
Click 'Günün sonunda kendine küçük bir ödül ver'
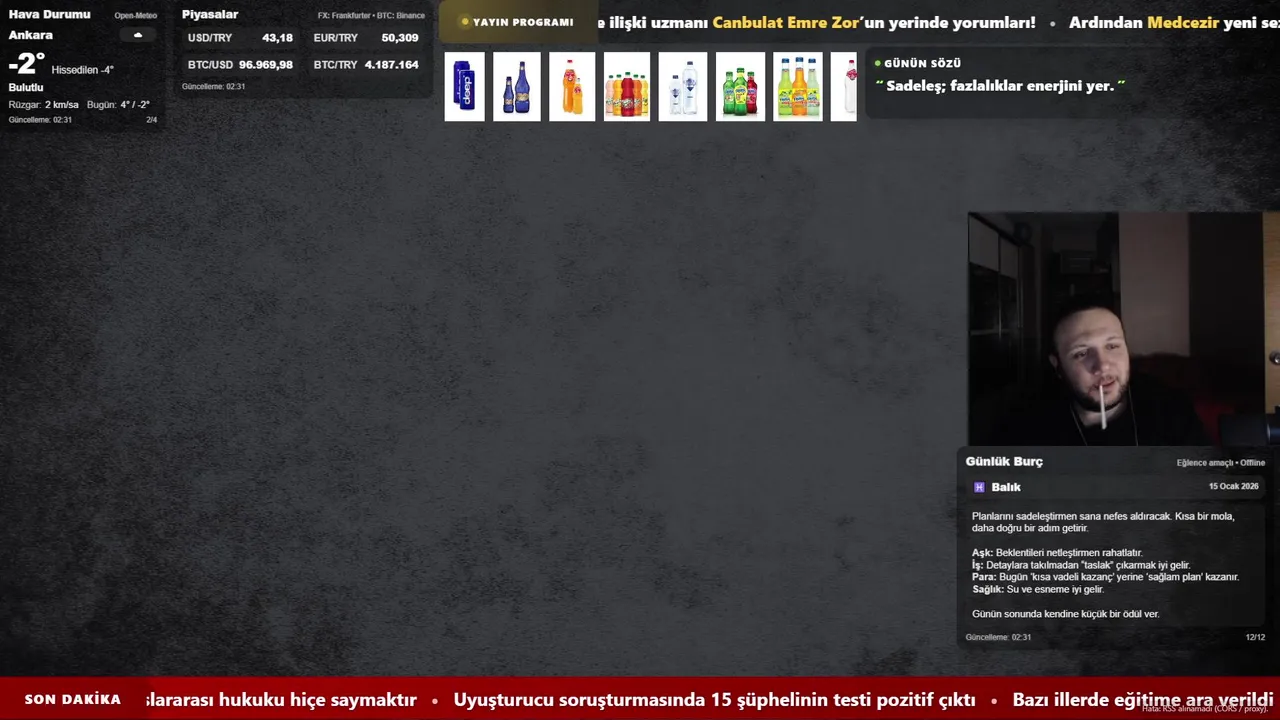(1065, 614)
